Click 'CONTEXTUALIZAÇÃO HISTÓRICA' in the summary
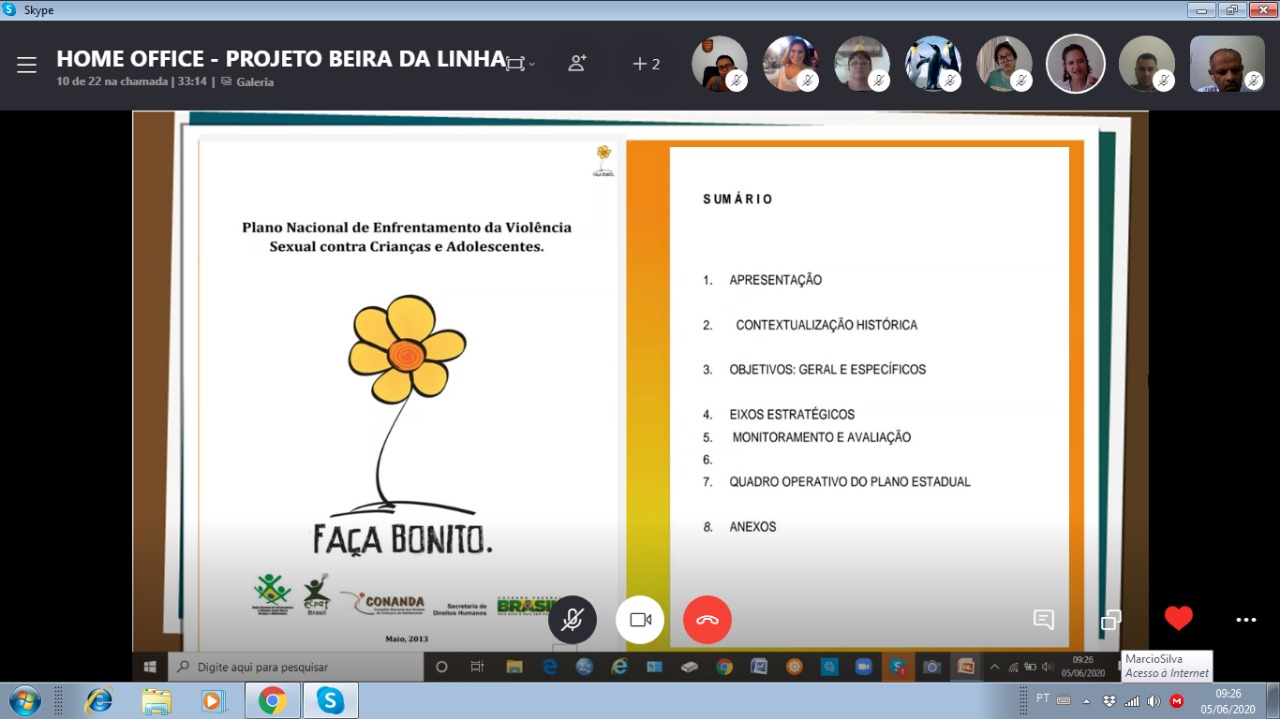The height and width of the screenshot is (719, 1280). [x=827, y=325]
